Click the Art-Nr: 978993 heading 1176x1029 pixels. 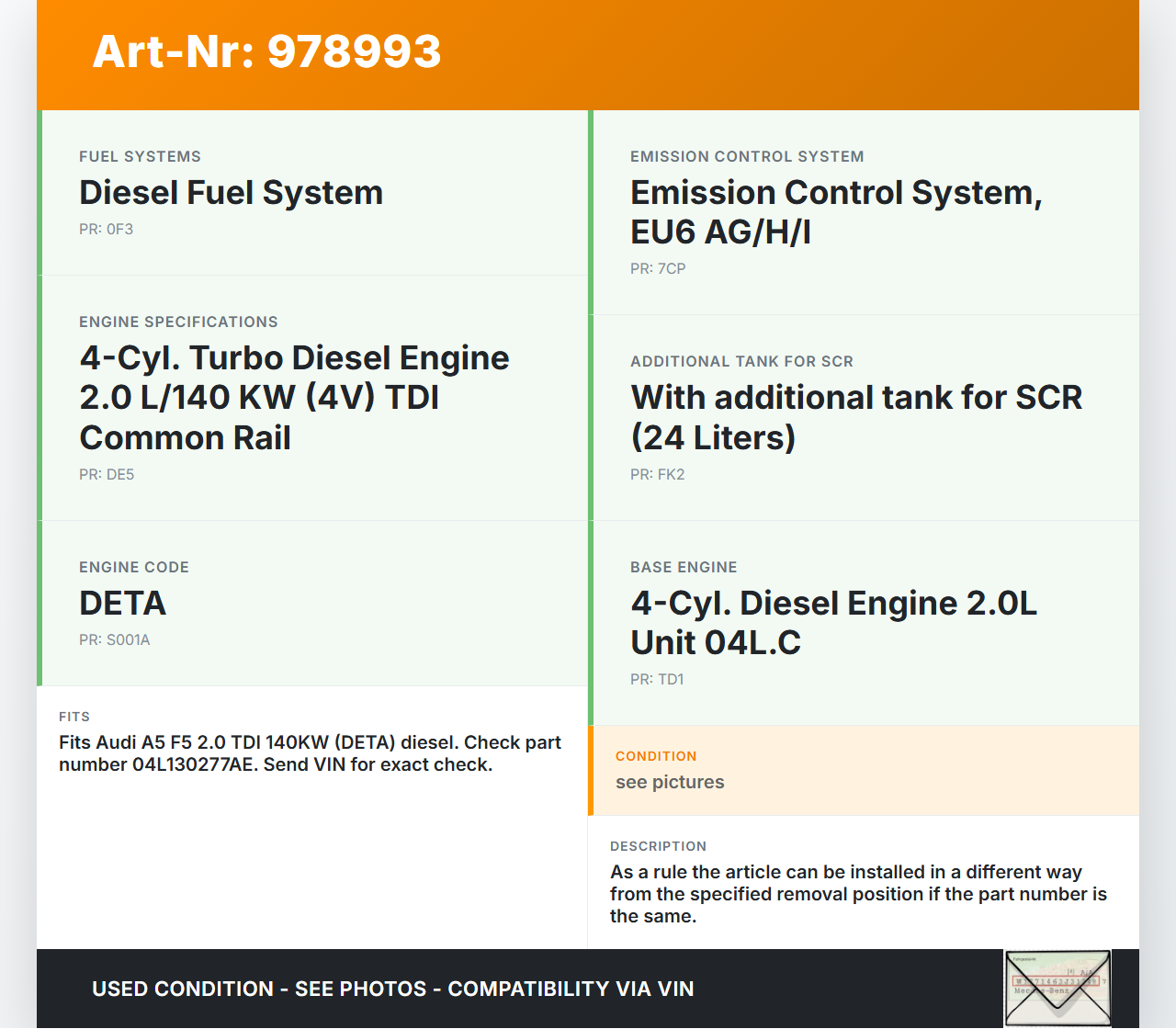pyautogui.click(x=266, y=51)
